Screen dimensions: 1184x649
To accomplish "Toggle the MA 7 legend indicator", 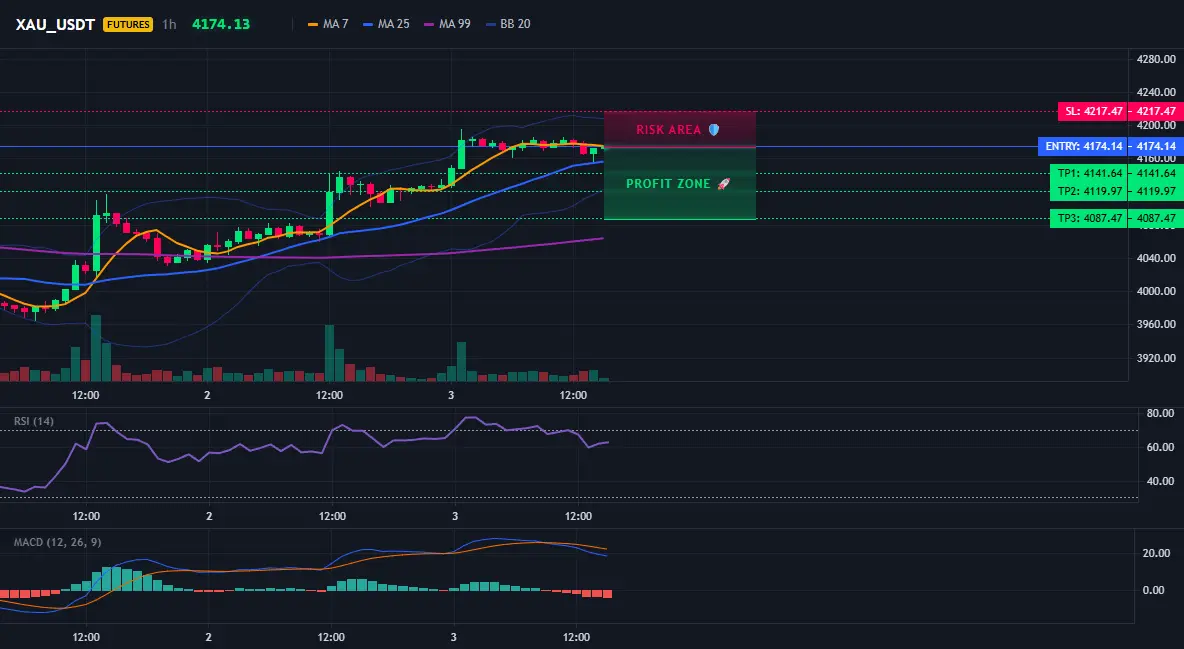I will pos(328,24).
